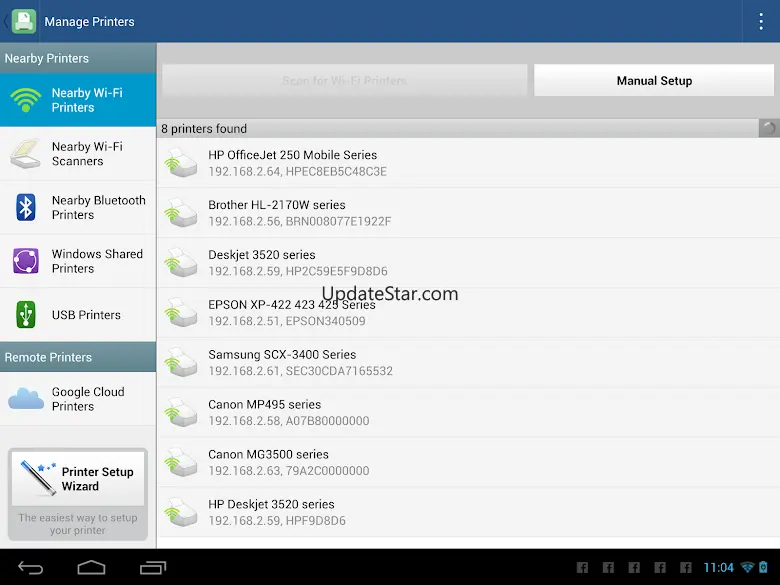The image size is (780, 585).
Task: Open Nearby Bluetooth Printers
Action: click(x=78, y=207)
